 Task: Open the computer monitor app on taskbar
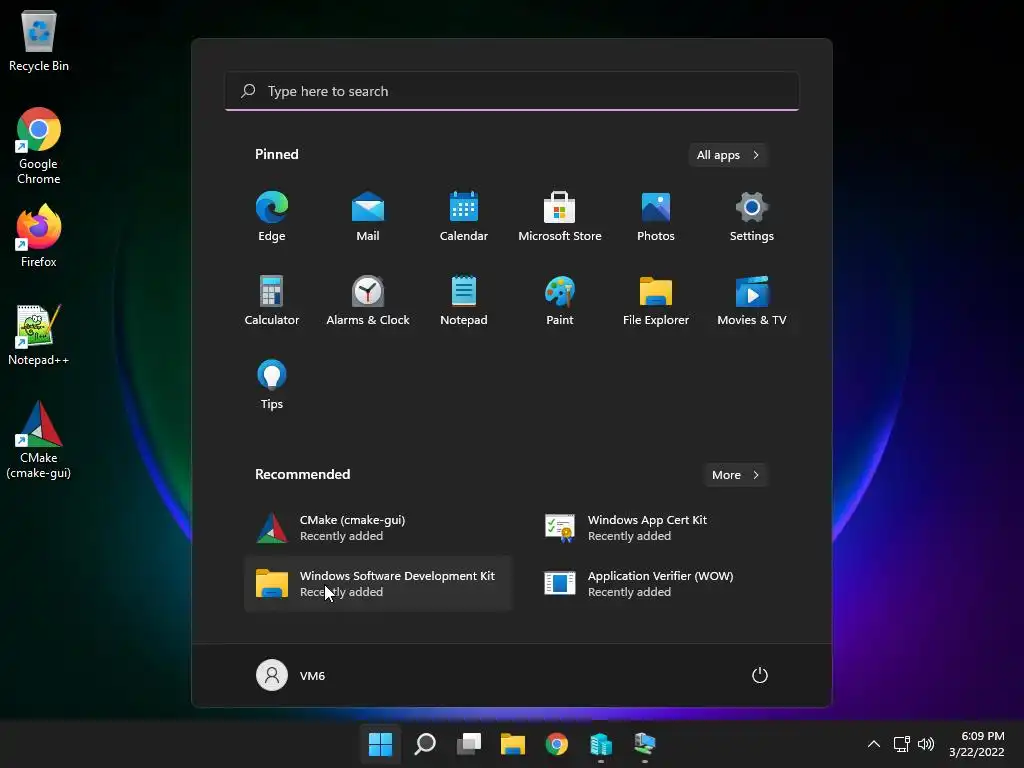[645, 744]
